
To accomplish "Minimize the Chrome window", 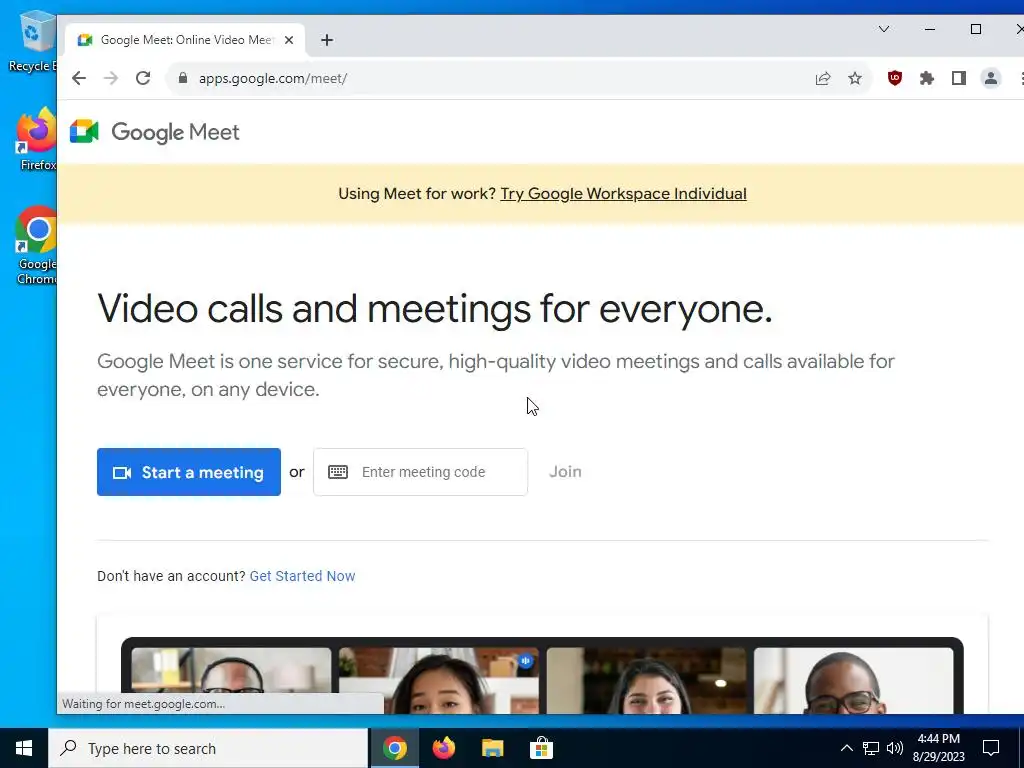I will coord(930,29).
